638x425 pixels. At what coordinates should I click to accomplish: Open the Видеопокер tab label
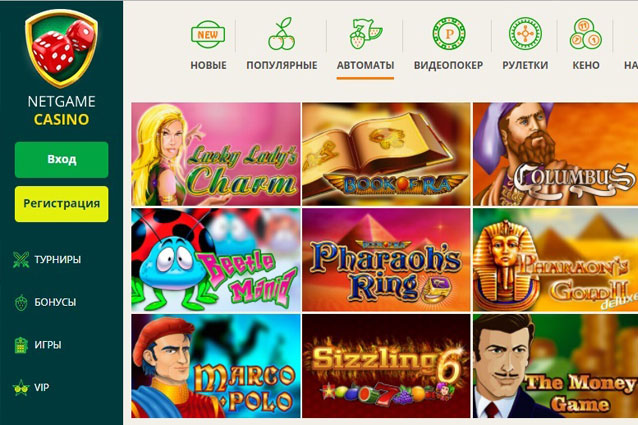(x=448, y=65)
